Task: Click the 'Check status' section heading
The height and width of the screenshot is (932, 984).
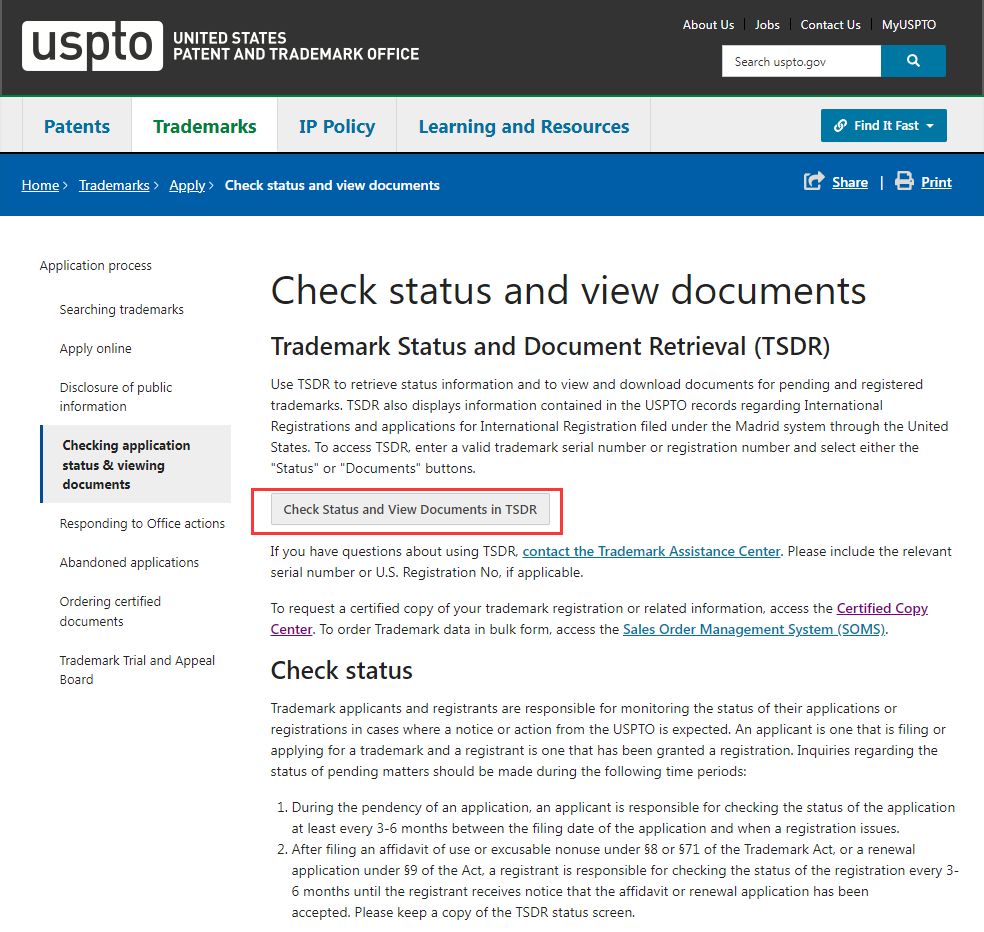Action: (341, 670)
